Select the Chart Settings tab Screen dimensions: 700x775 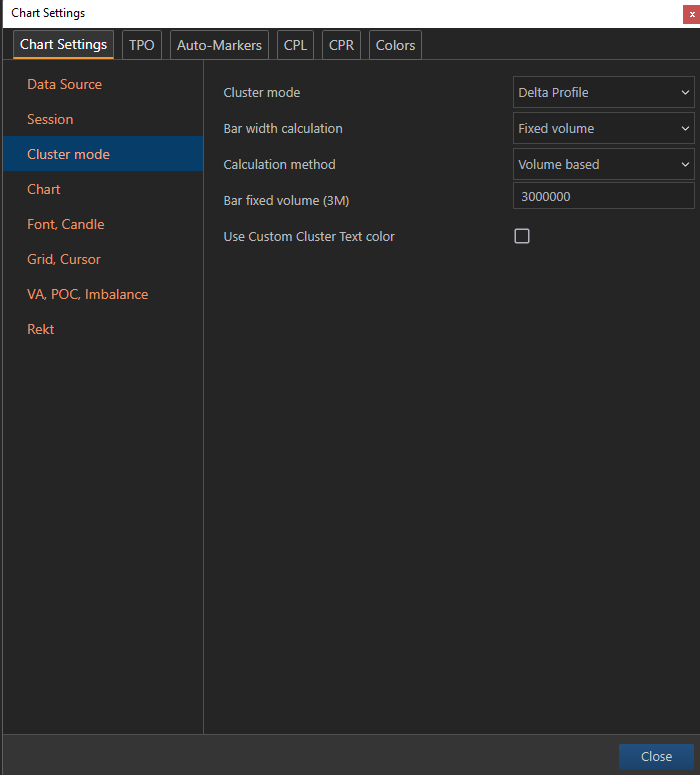click(63, 44)
